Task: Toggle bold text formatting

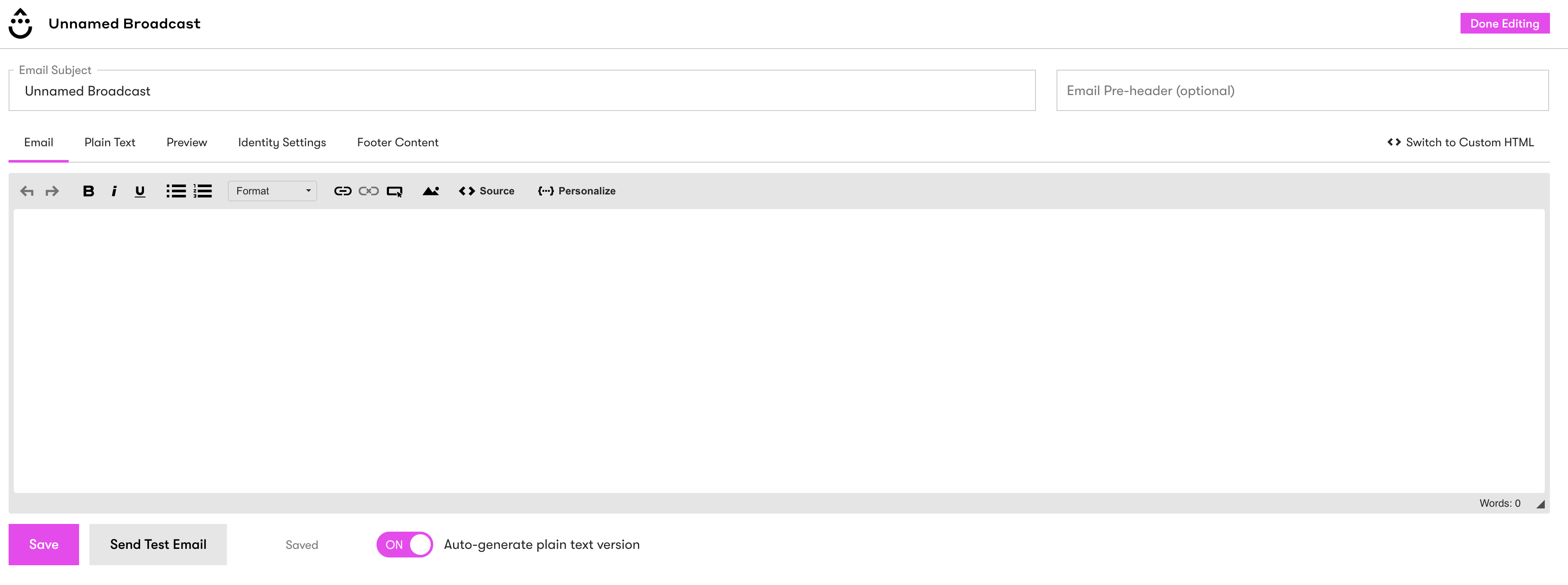Action: point(88,191)
